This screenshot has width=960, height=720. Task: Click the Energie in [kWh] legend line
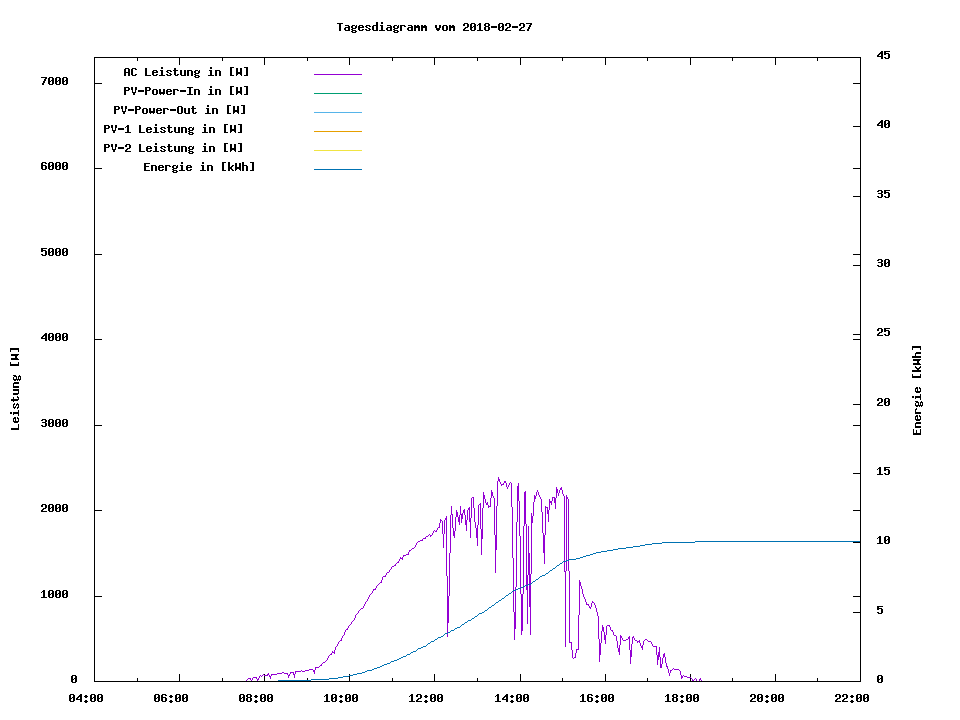pos(337,169)
